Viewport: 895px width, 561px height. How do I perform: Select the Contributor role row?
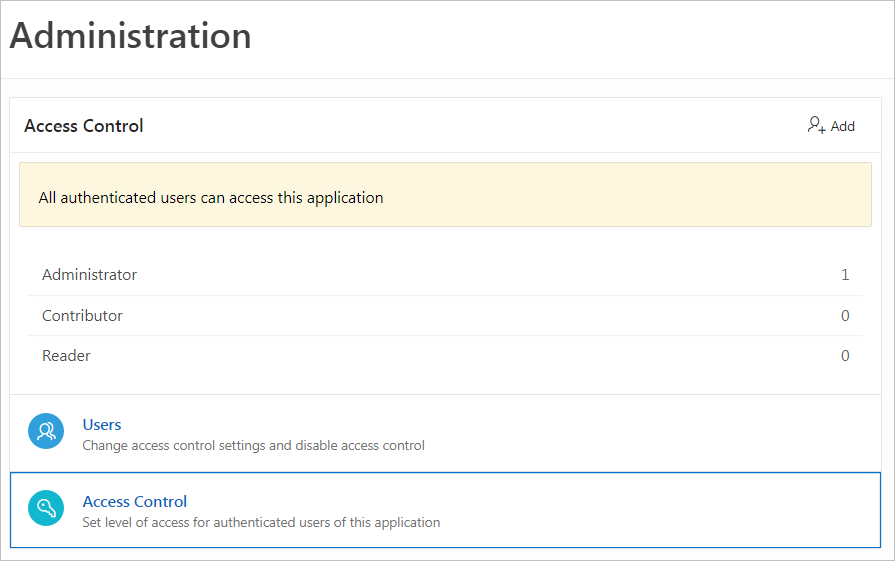pos(445,316)
